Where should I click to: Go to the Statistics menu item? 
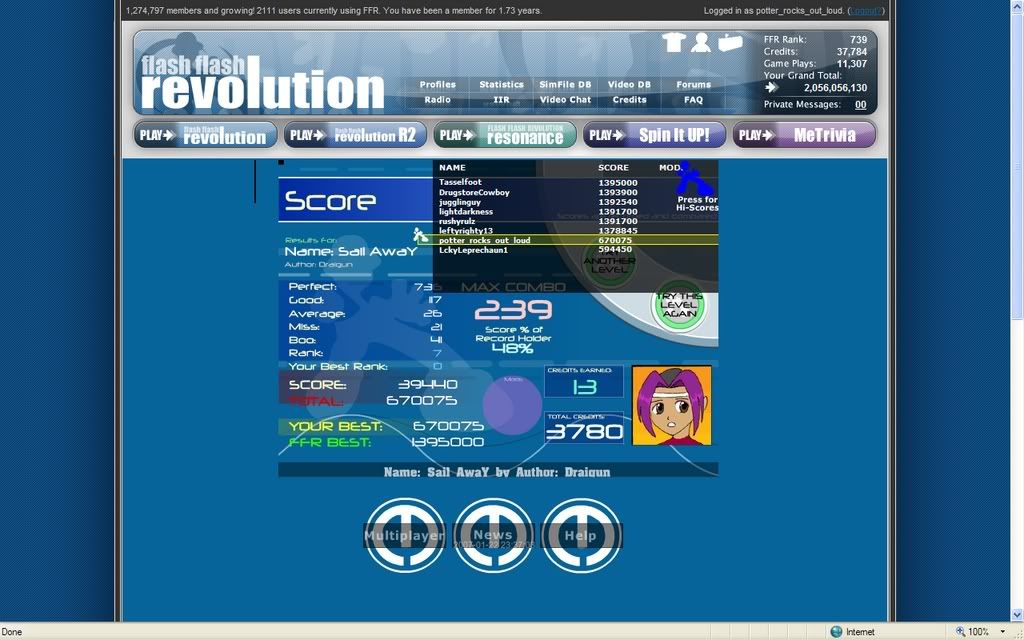point(501,85)
